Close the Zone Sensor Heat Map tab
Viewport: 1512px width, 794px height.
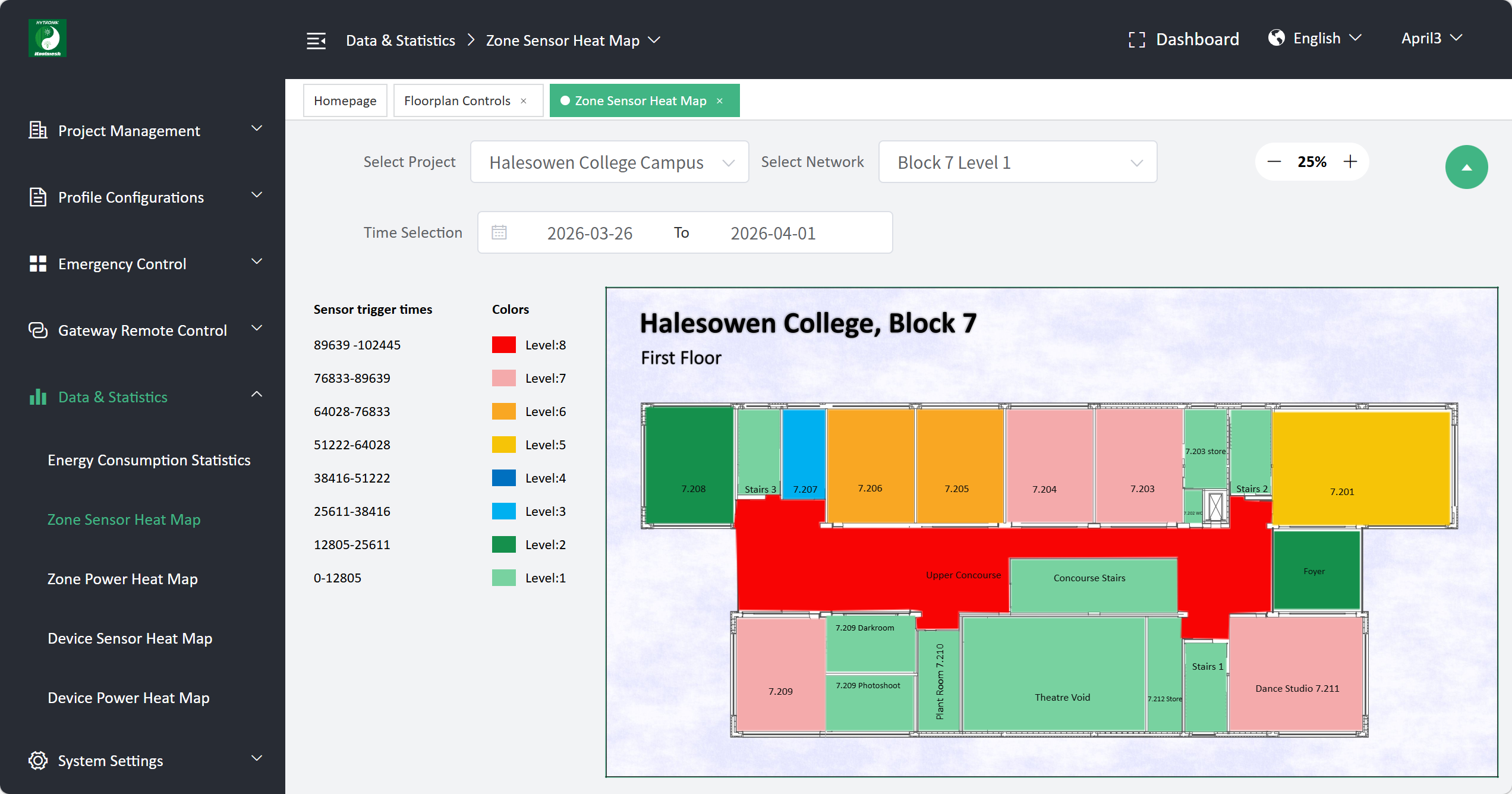[720, 101]
